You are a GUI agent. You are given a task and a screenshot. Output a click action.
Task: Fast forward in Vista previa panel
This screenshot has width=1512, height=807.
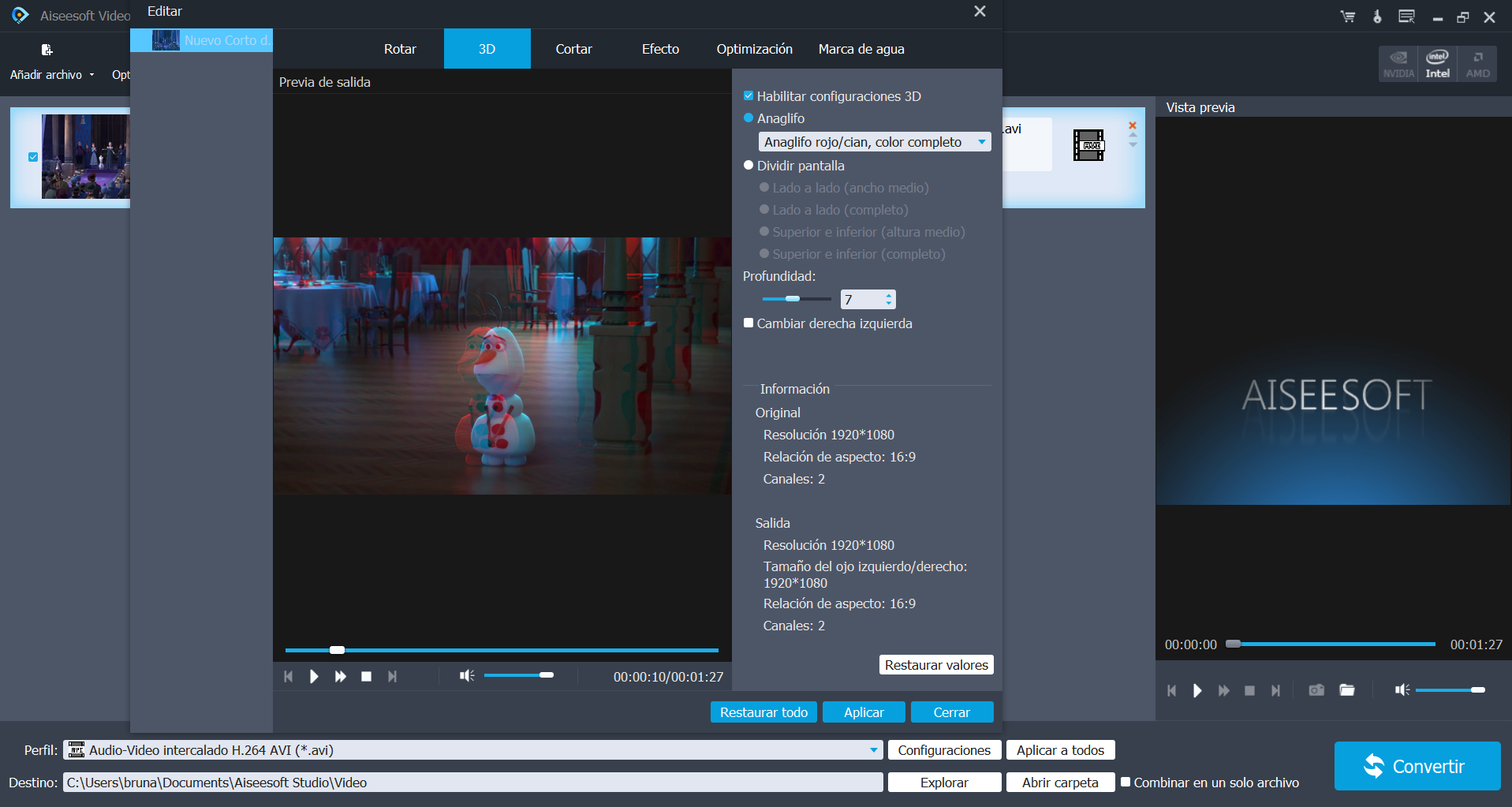click(1223, 690)
